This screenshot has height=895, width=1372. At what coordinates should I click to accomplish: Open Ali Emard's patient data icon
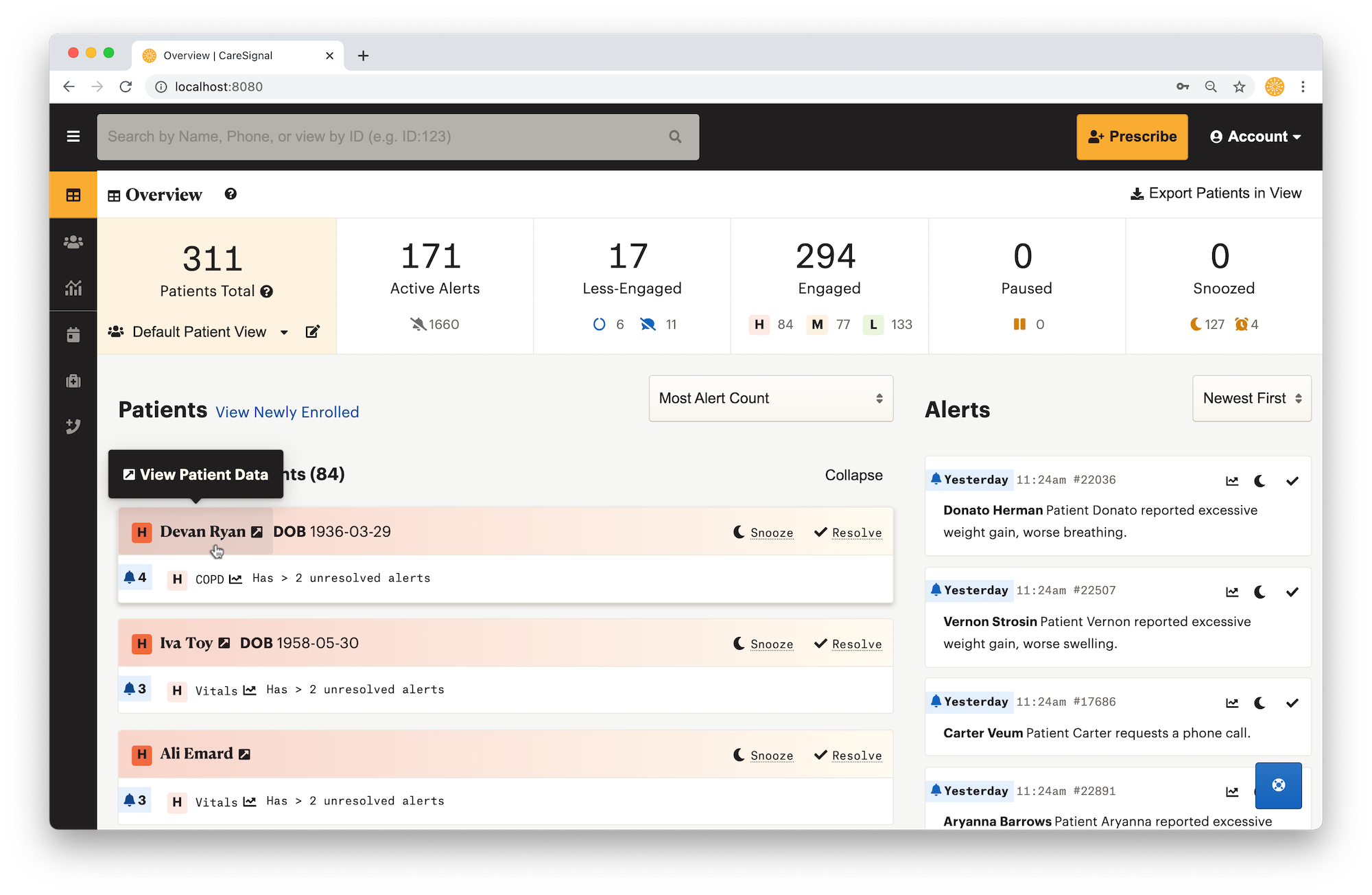tap(244, 754)
